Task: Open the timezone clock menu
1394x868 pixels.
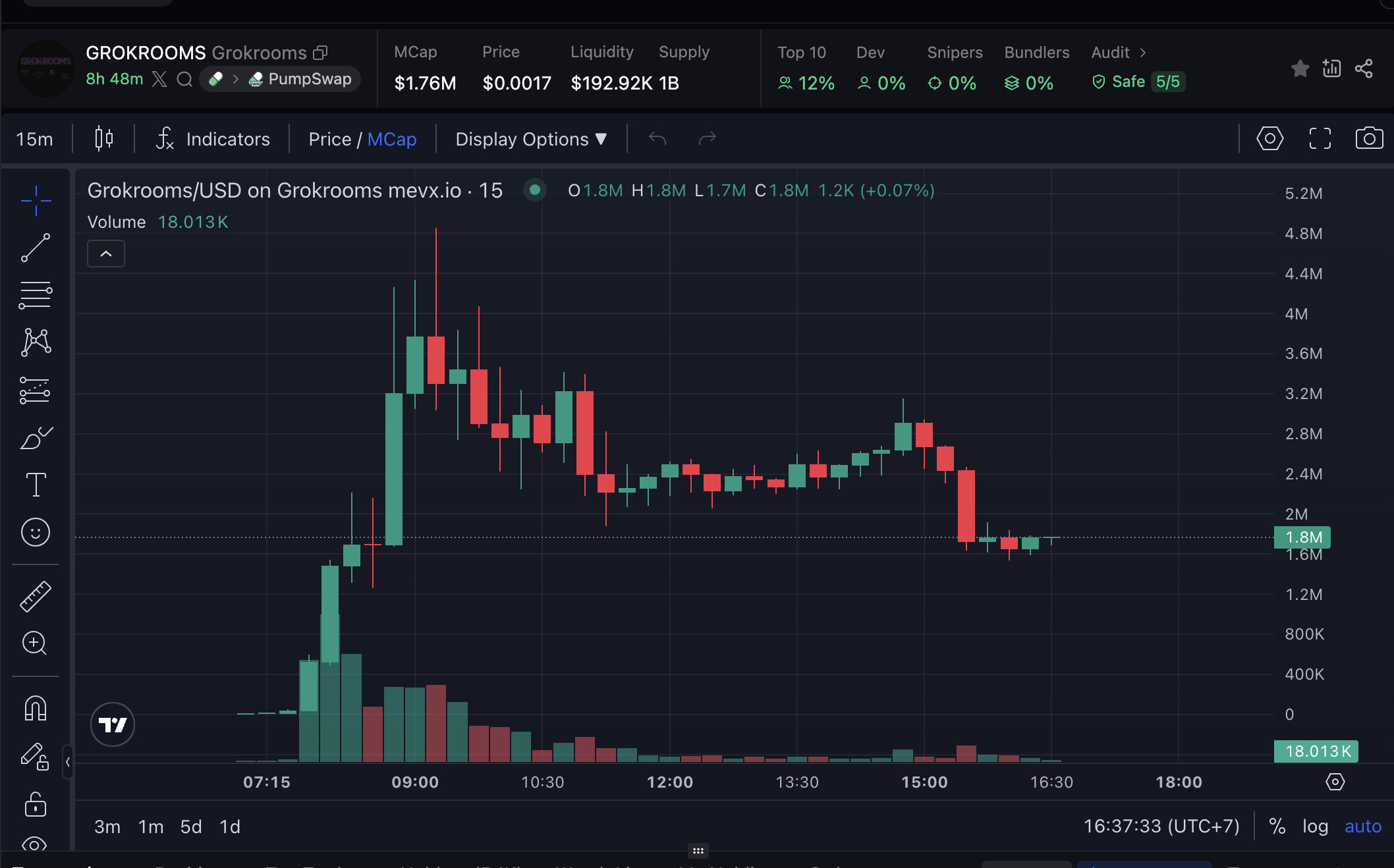Action: [x=1161, y=827]
